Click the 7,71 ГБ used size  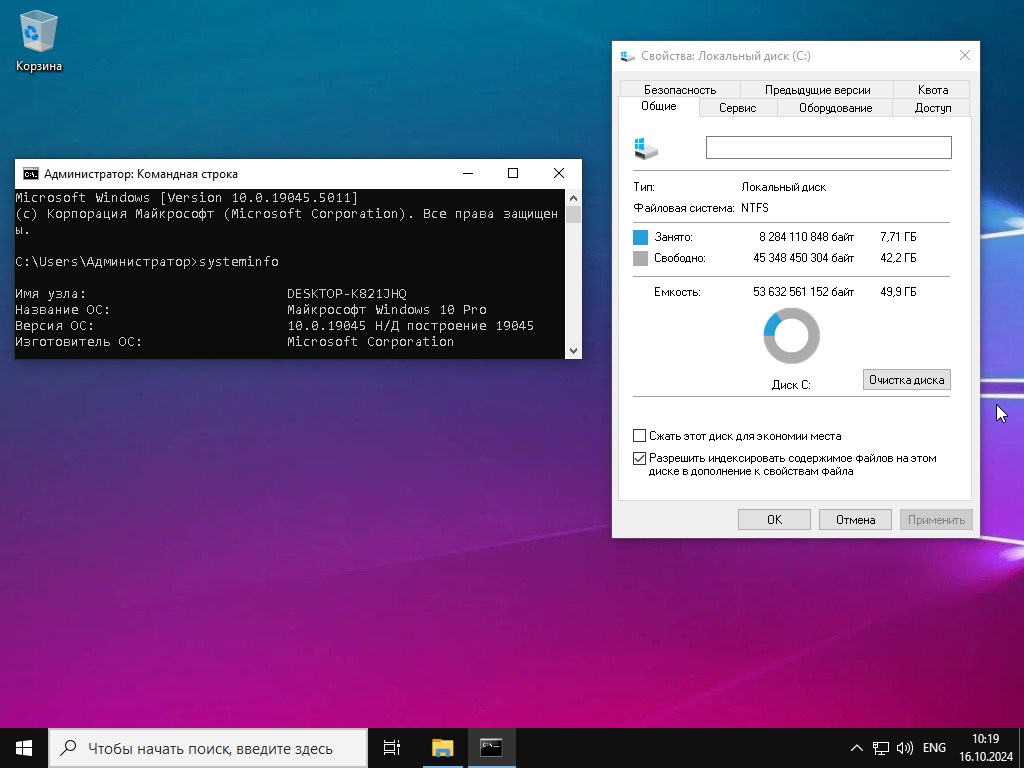[898, 236]
